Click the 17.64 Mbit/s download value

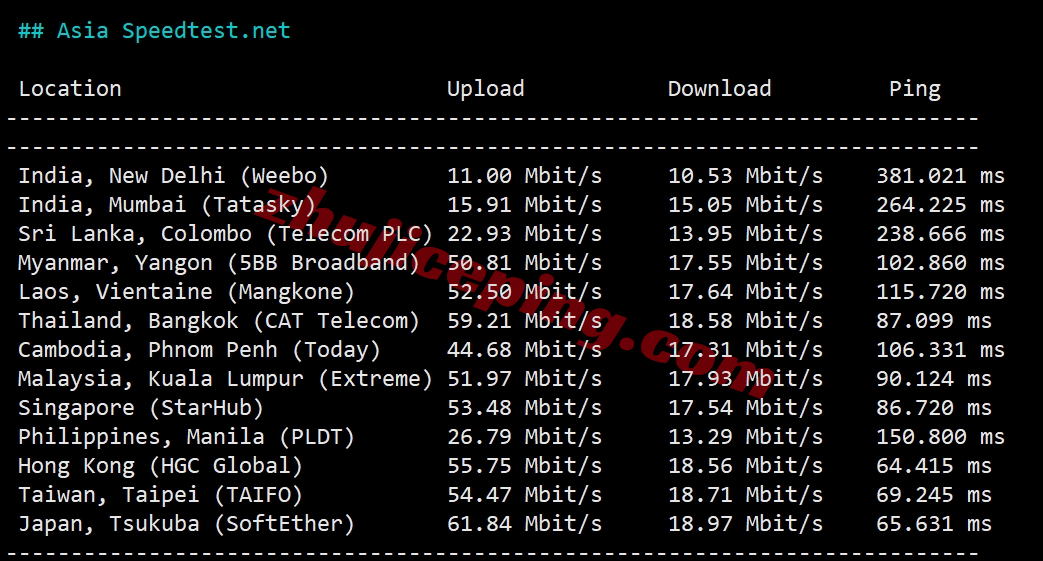[x=745, y=291]
